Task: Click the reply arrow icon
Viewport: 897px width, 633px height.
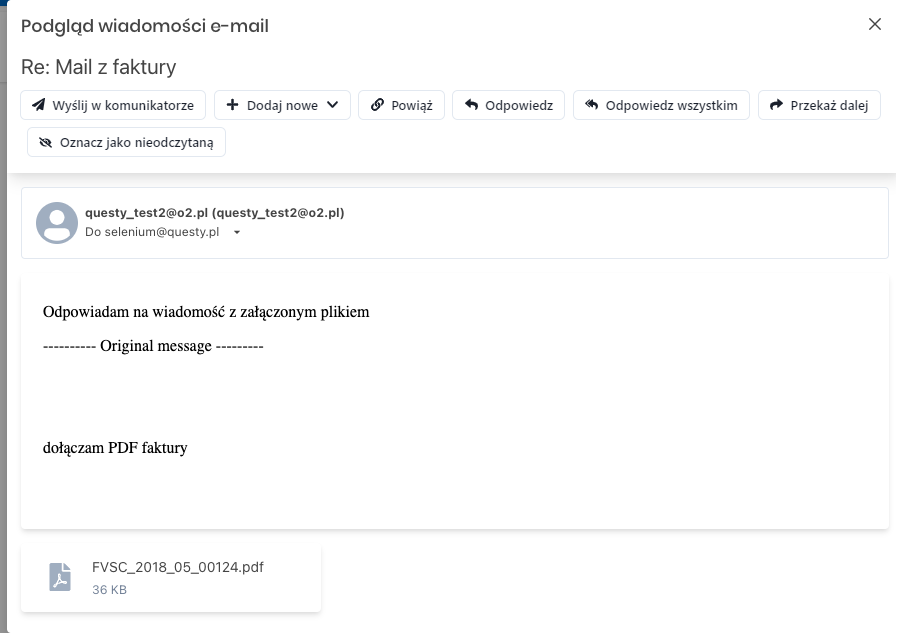Action: point(471,105)
